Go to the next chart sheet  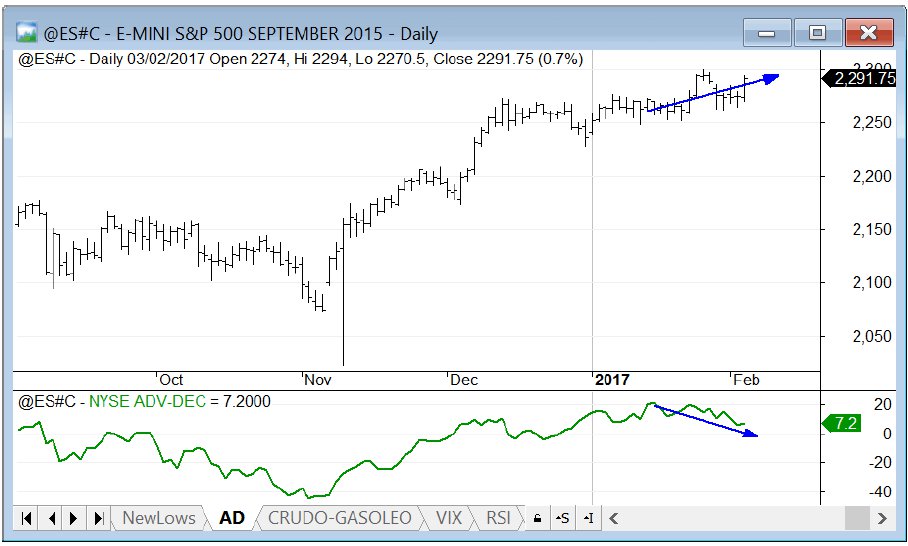74,518
